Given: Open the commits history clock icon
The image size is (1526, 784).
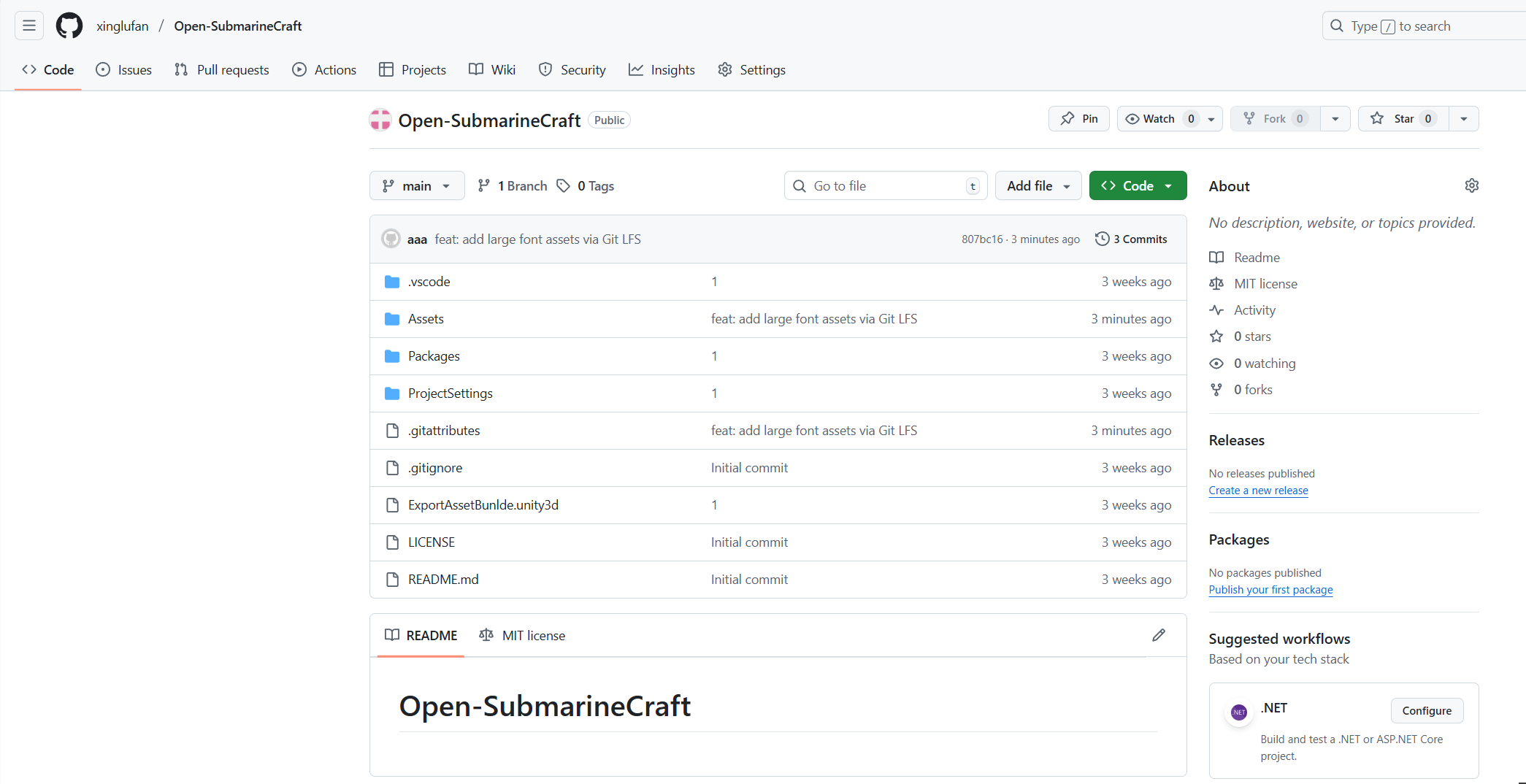Looking at the screenshot, I should click(1102, 239).
